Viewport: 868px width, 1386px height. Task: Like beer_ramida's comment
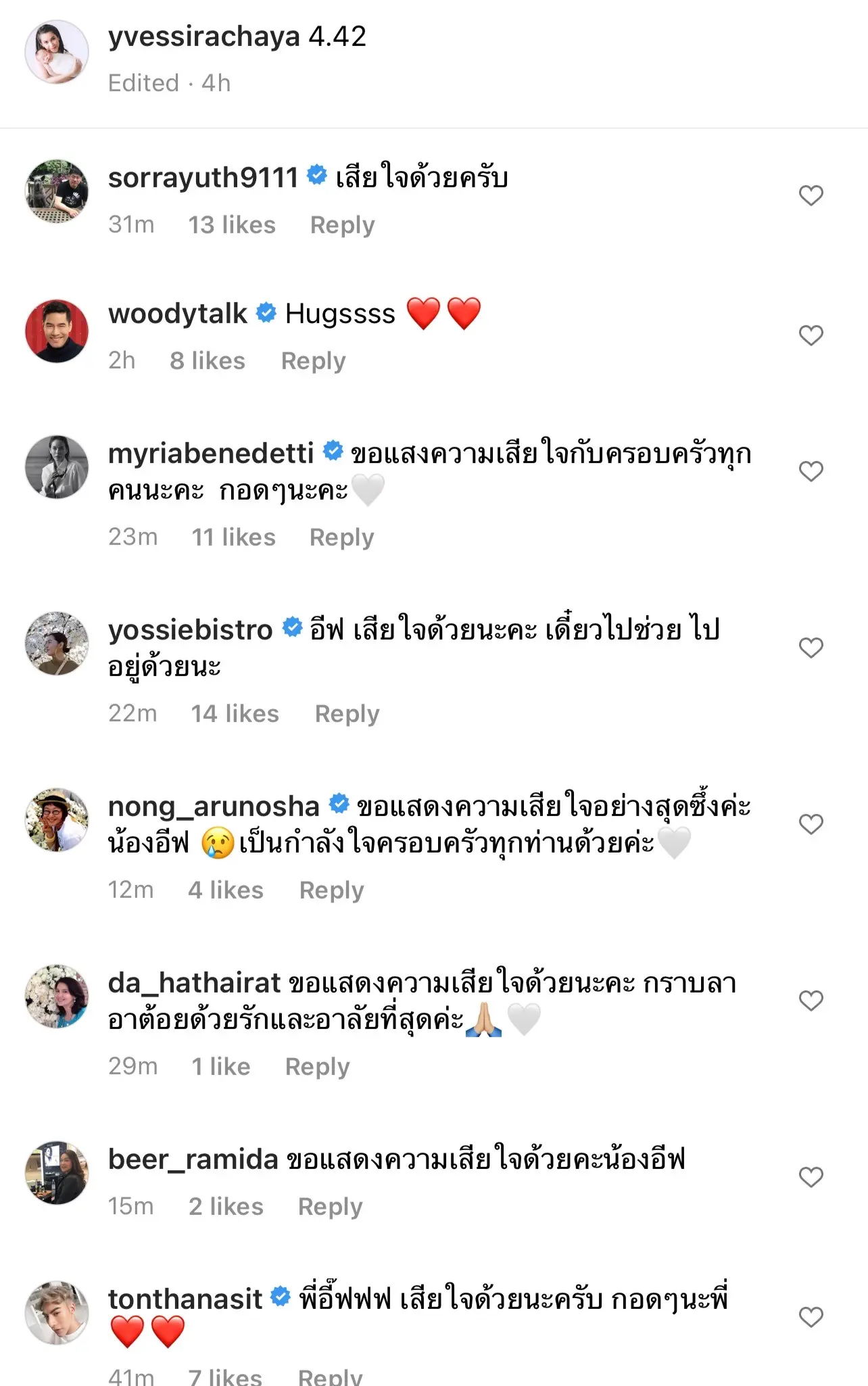(x=811, y=1177)
